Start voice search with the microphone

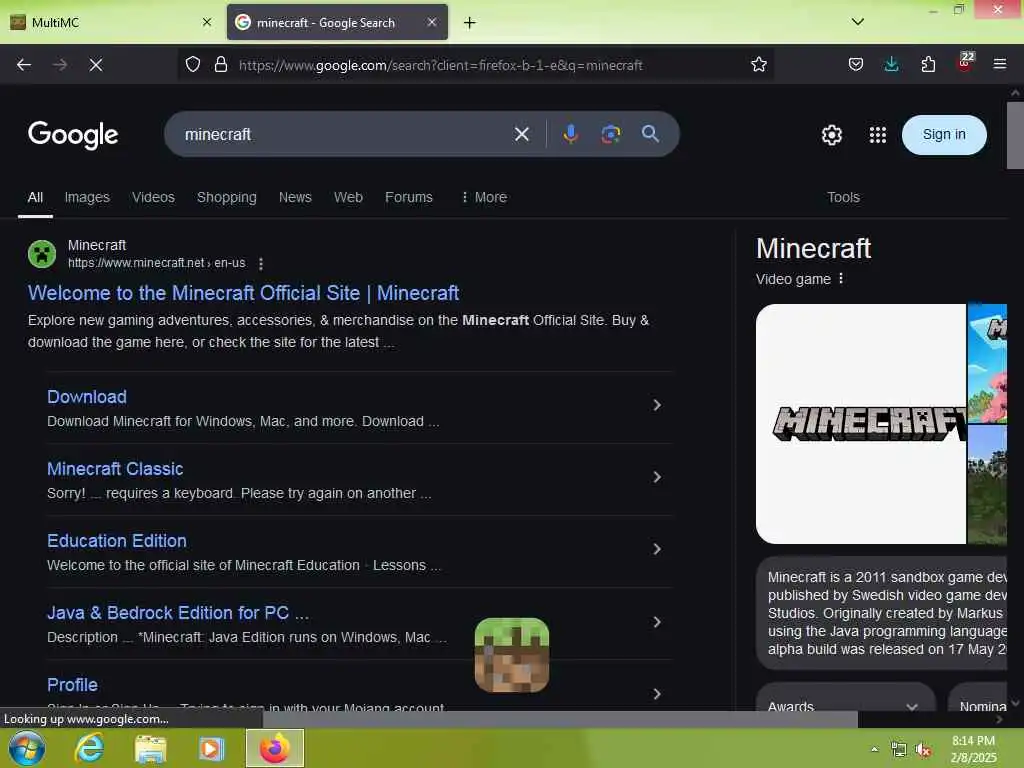click(x=570, y=134)
